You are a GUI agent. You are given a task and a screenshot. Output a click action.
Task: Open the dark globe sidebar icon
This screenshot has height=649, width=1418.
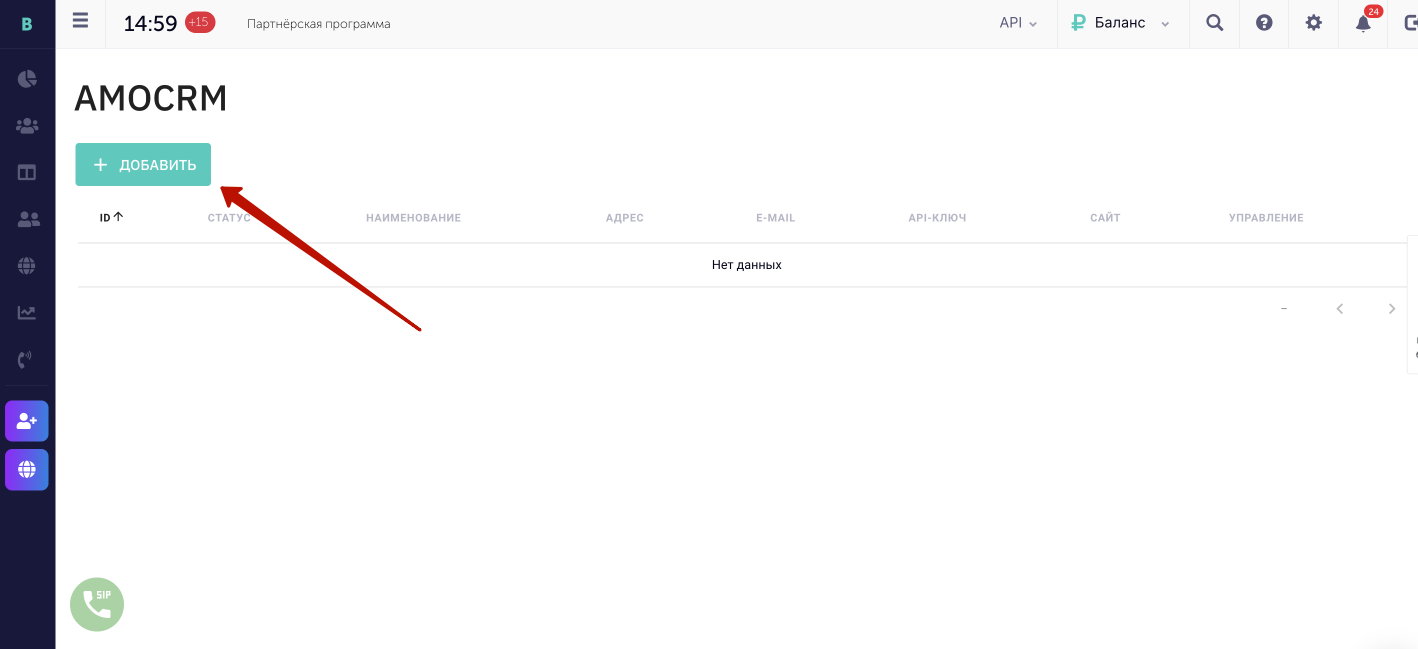coord(27,266)
